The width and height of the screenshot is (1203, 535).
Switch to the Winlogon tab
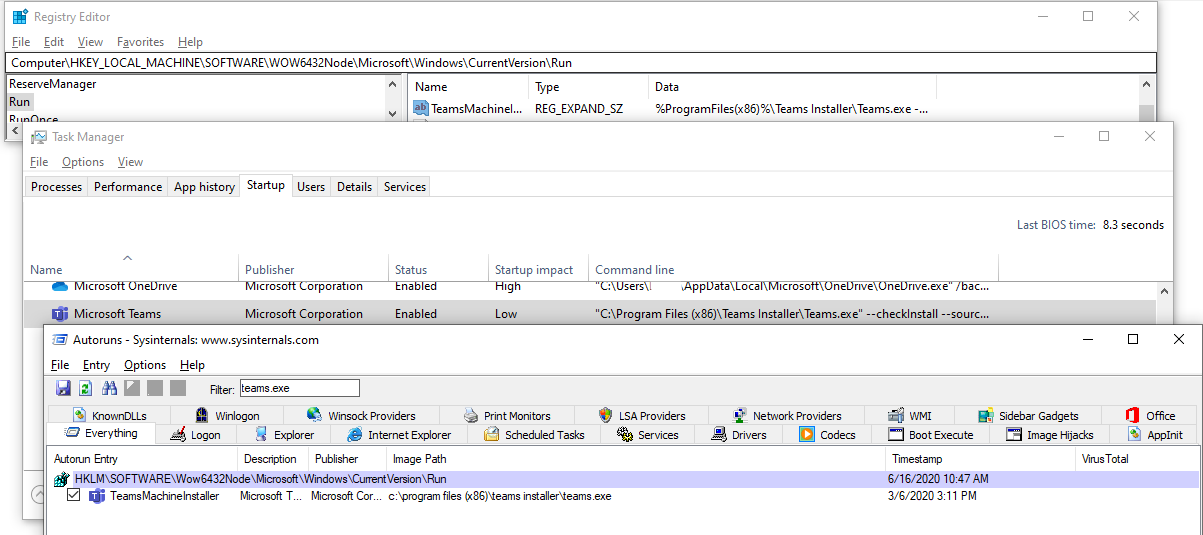226,415
